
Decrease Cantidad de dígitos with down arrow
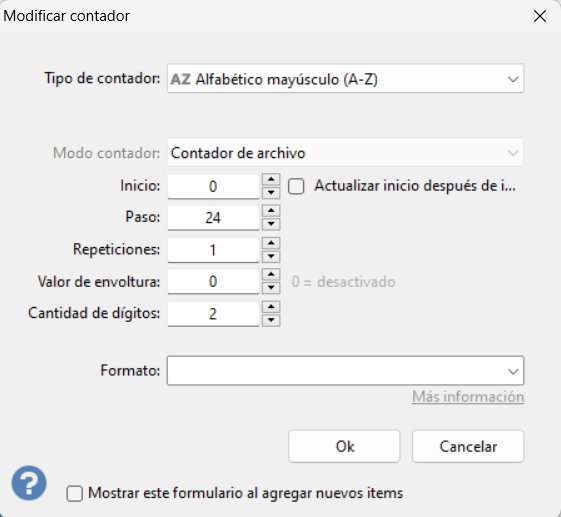click(x=271, y=320)
